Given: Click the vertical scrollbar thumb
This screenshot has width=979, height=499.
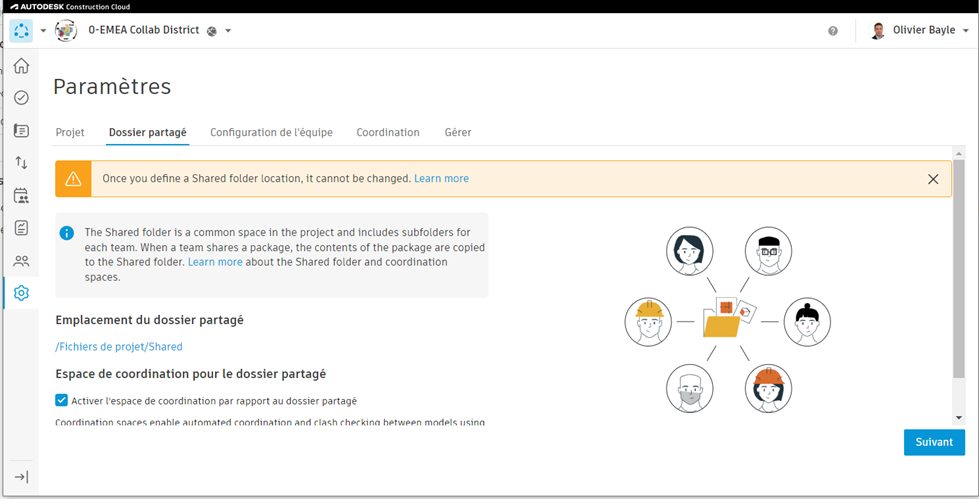Looking at the screenshot, I should [x=958, y=269].
